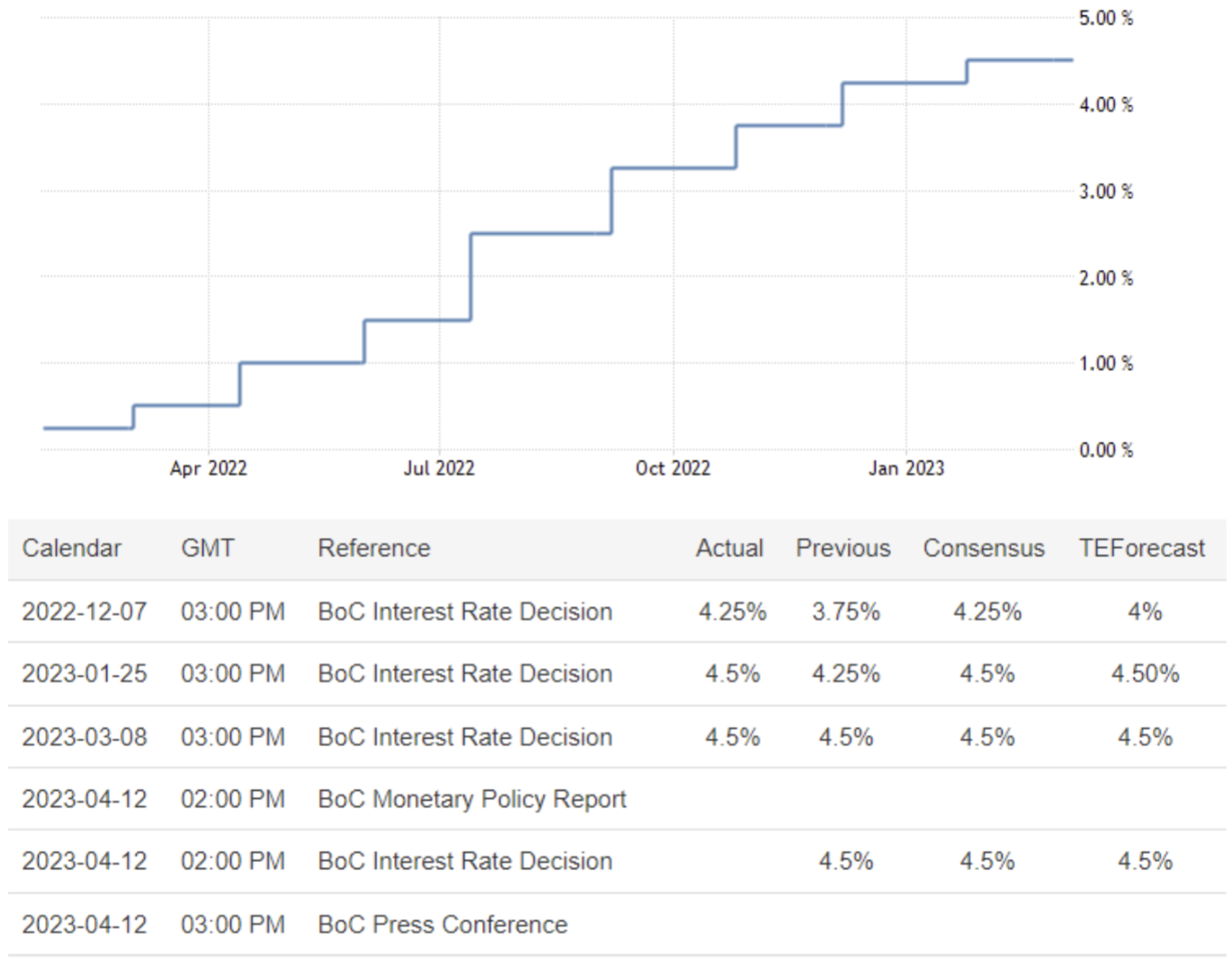Click the 5.00 % y-axis label
Screen dimensions: 1232x962
[1106, 19]
